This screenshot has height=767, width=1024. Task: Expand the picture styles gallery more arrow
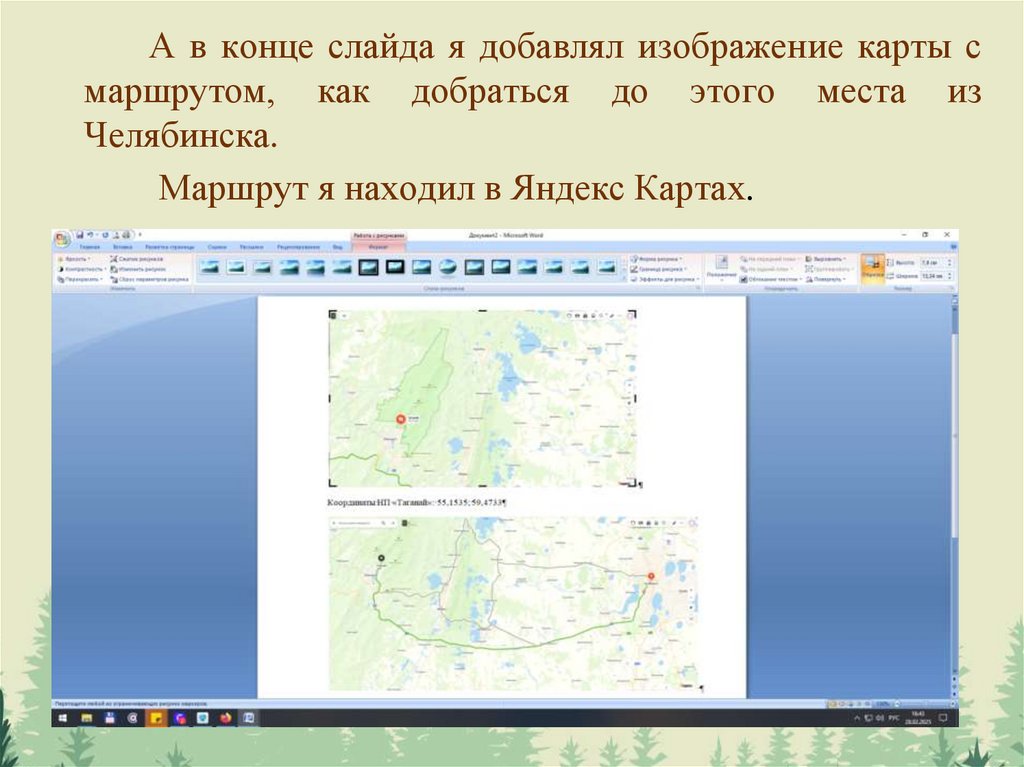click(x=624, y=279)
